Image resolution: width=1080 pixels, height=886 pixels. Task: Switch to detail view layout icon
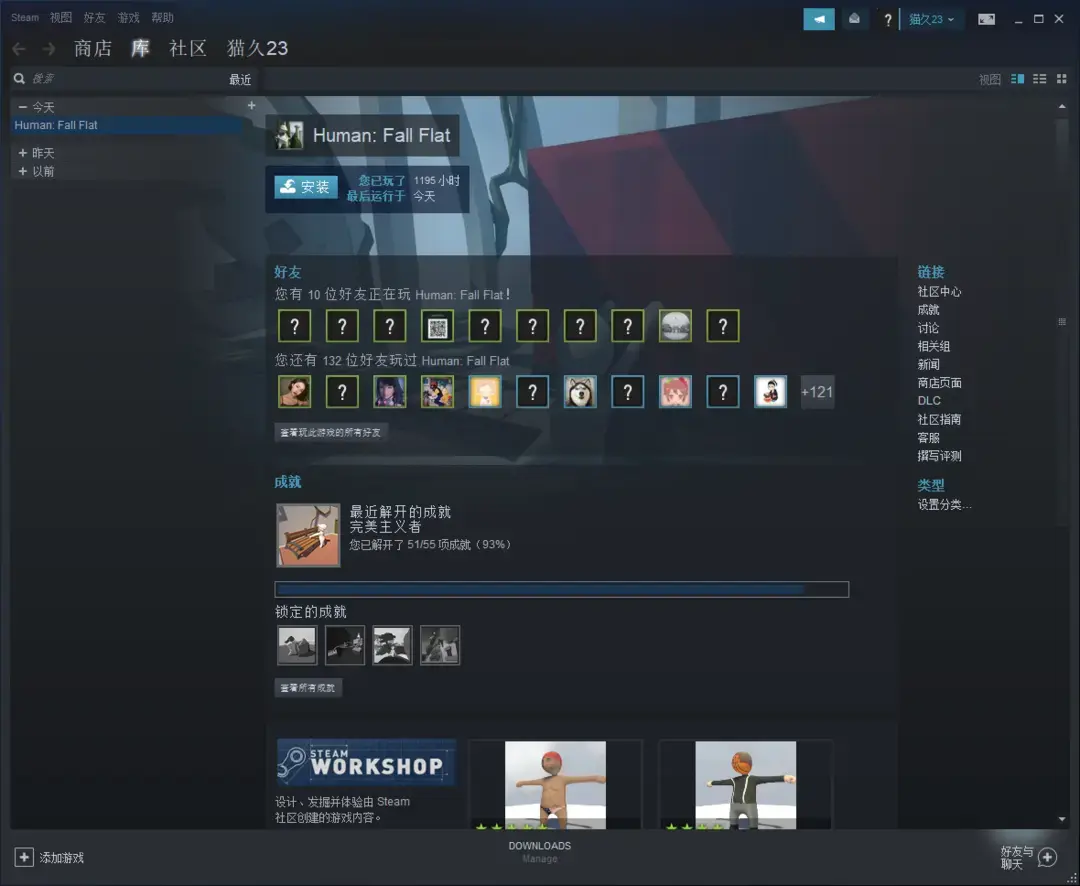click(1017, 79)
